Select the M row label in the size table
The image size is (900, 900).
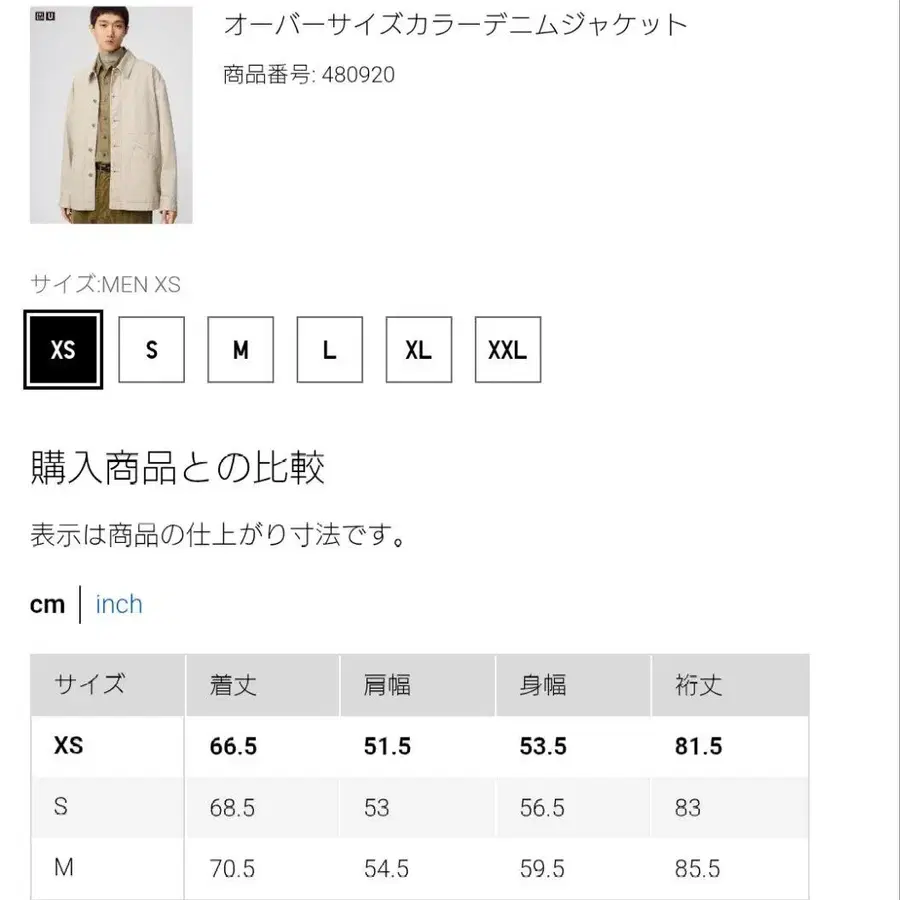pyautogui.click(x=63, y=867)
